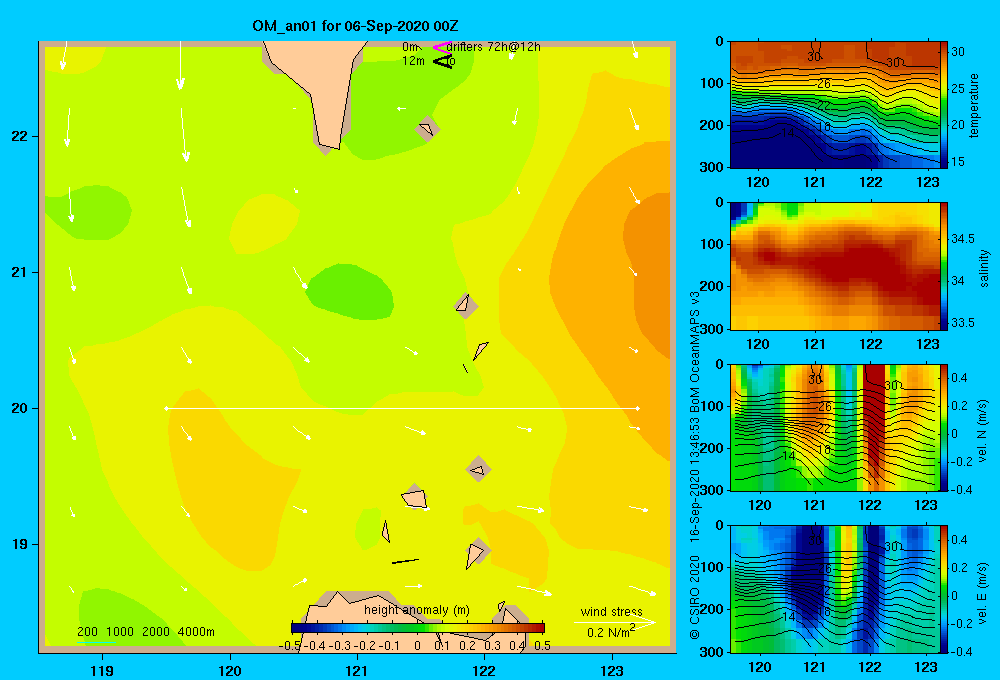
Task: Click the black 12m drifter marker in the legend
Action: tap(442, 61)
